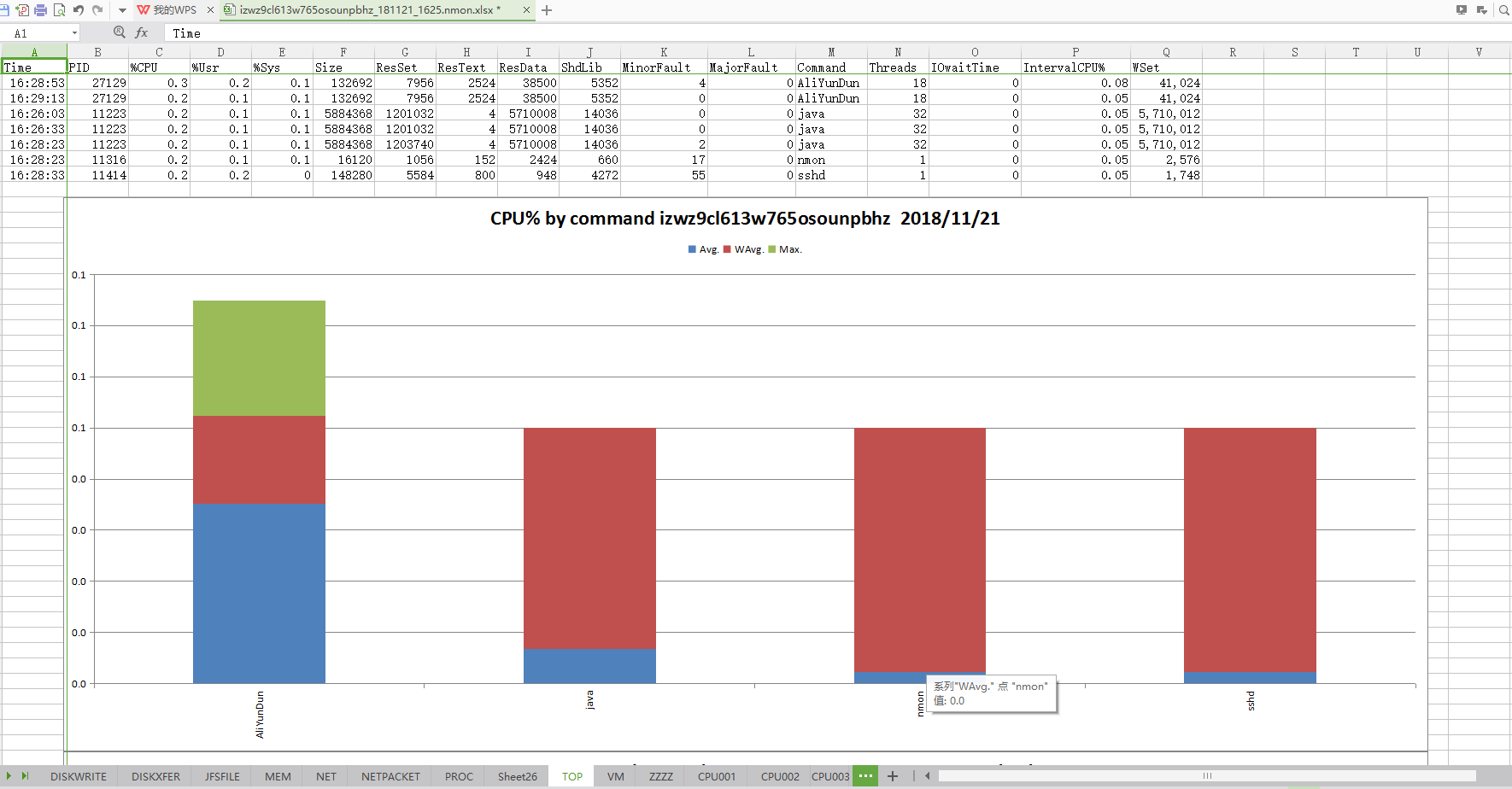
Task: Show more sheets with the green ellipsis button
Action: click(x=865, y=776)
